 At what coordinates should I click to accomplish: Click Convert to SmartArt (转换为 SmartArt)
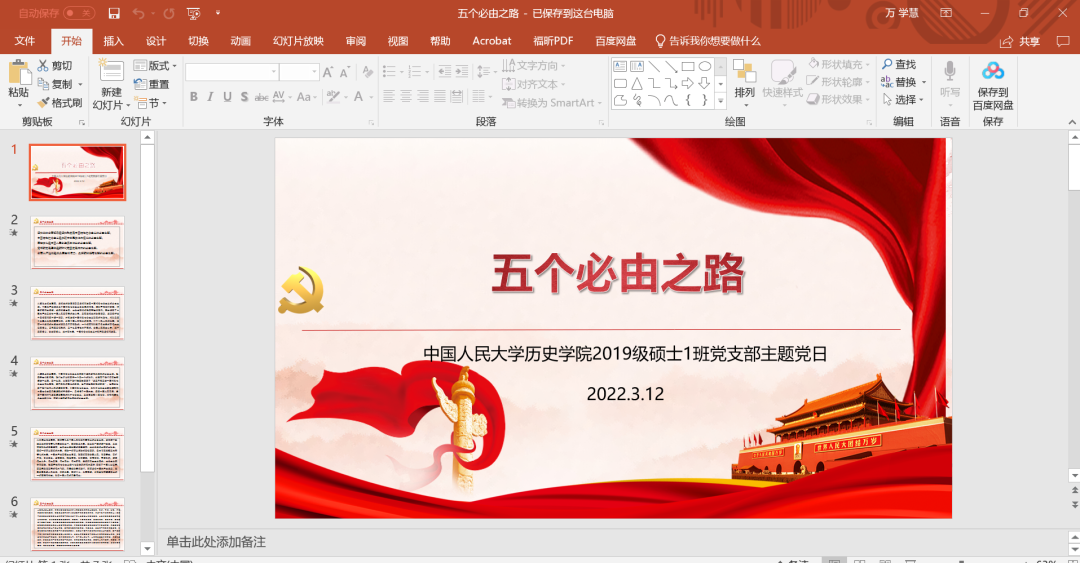coord(552,103)
